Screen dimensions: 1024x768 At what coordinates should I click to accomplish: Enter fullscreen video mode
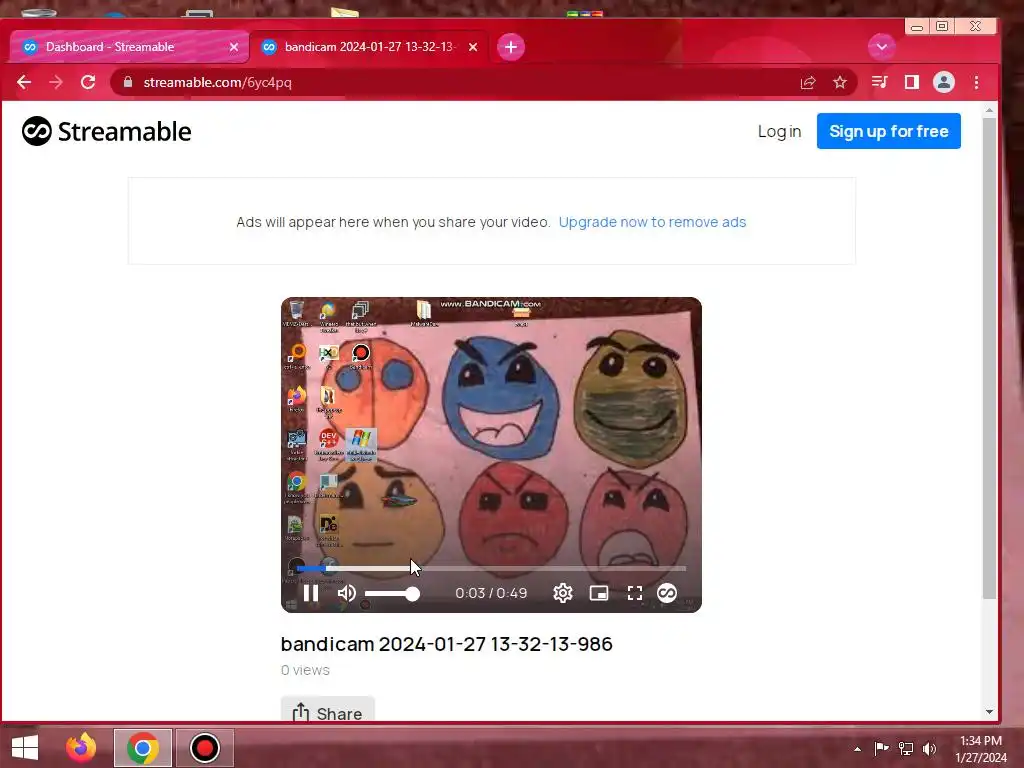635,593
